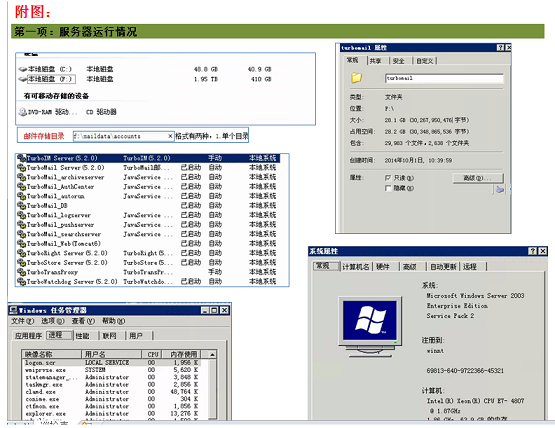The width and height of the screenshot is (555, 428).
Task: Click mail storage directory input field
Action: pos(123,136)
